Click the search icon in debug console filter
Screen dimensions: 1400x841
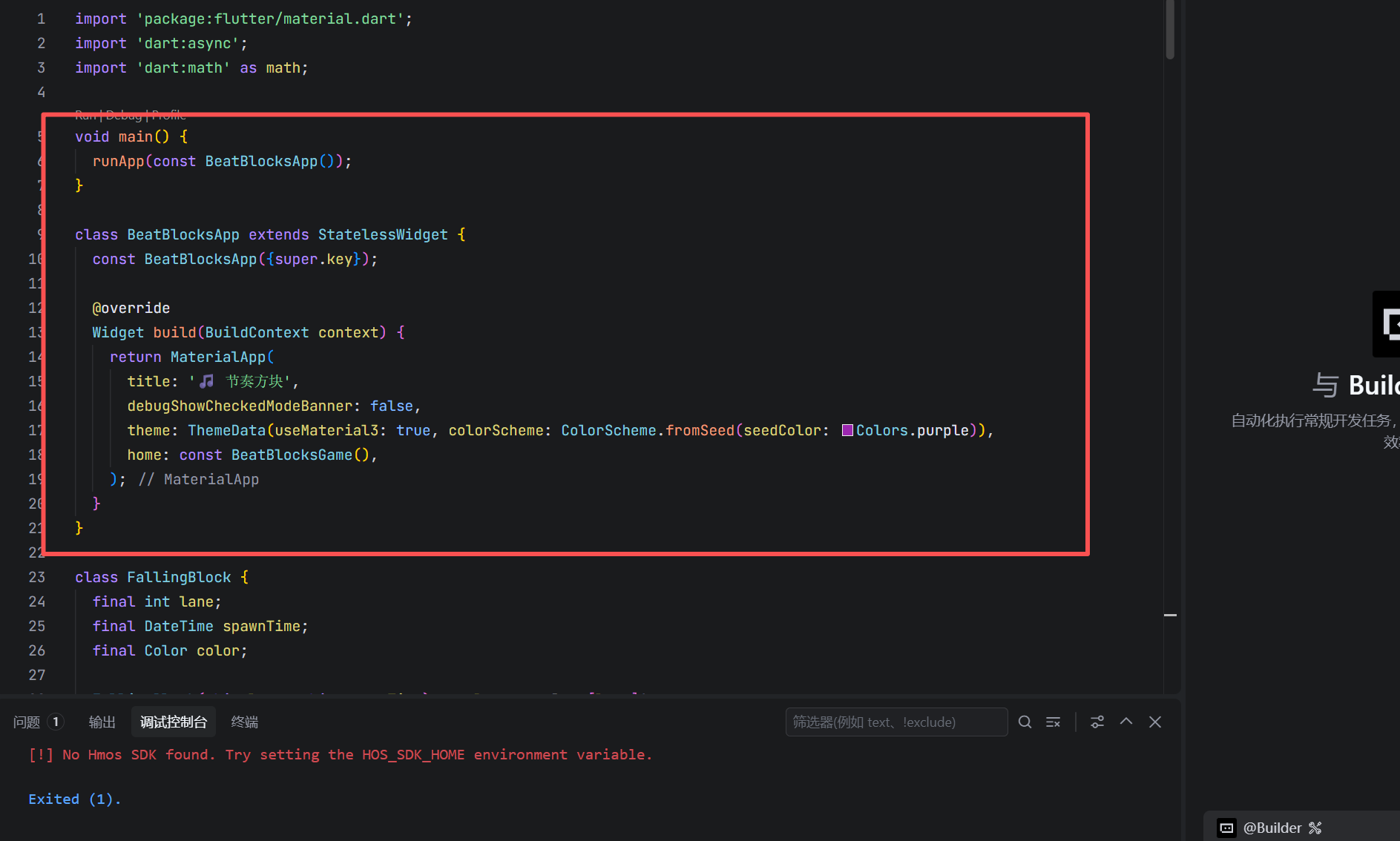[x=1025, y=722]
